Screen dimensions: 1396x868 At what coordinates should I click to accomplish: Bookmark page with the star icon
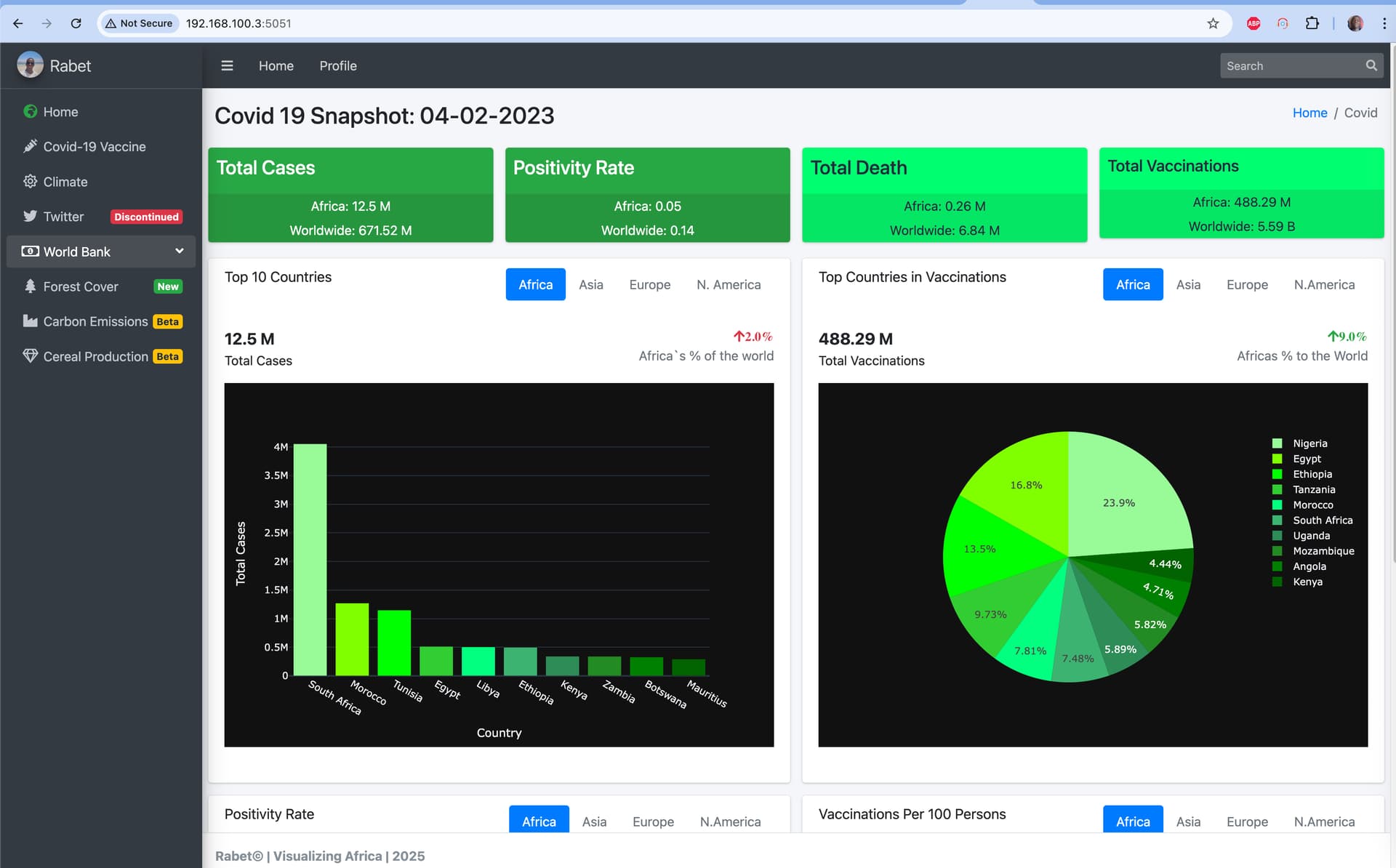tap(1213, 23)
